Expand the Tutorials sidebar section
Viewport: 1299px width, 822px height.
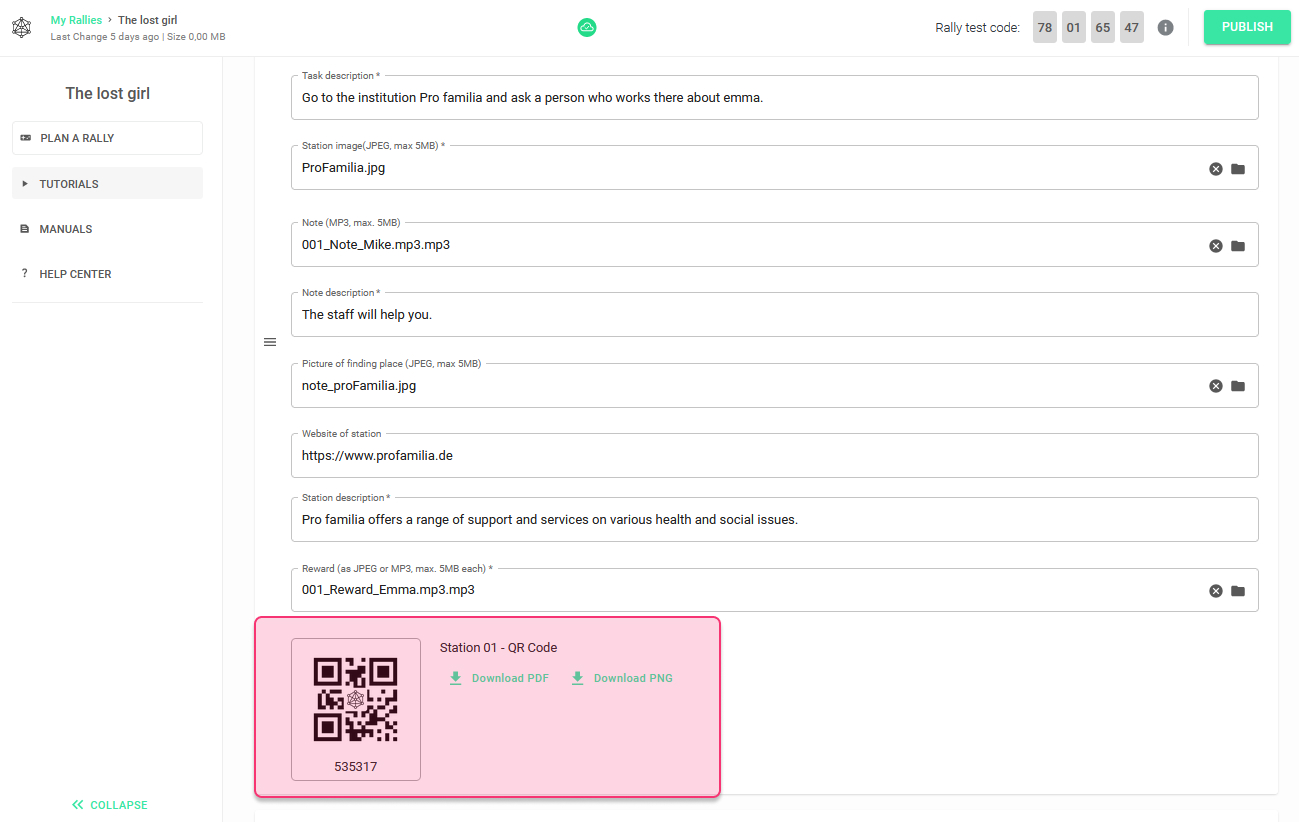pyautogui.click(x=107, y=184)
